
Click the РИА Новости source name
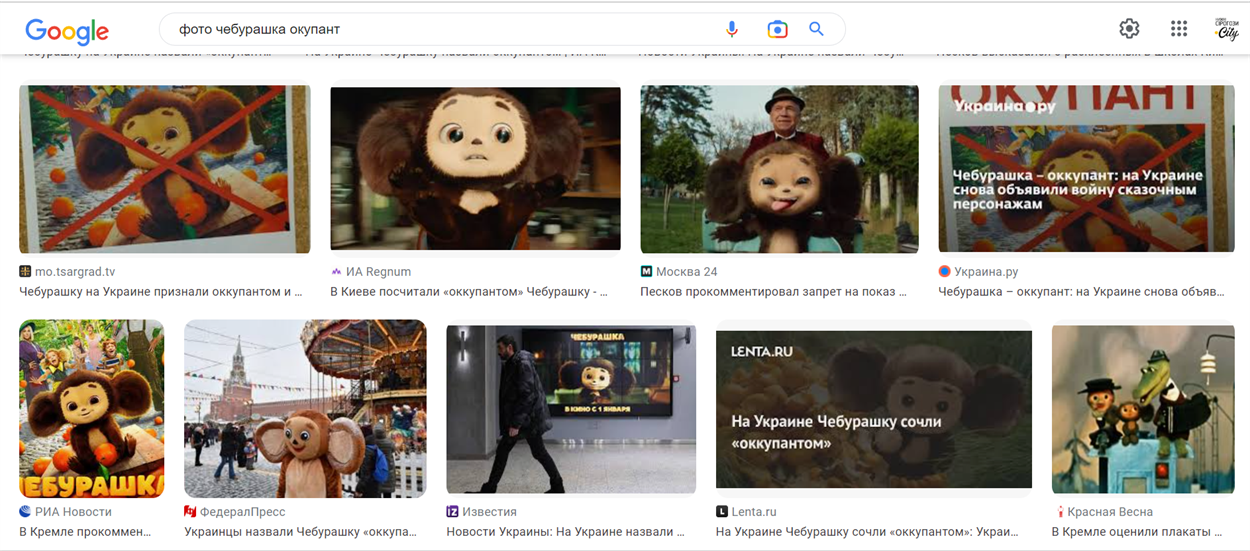[x=73, y=511]
